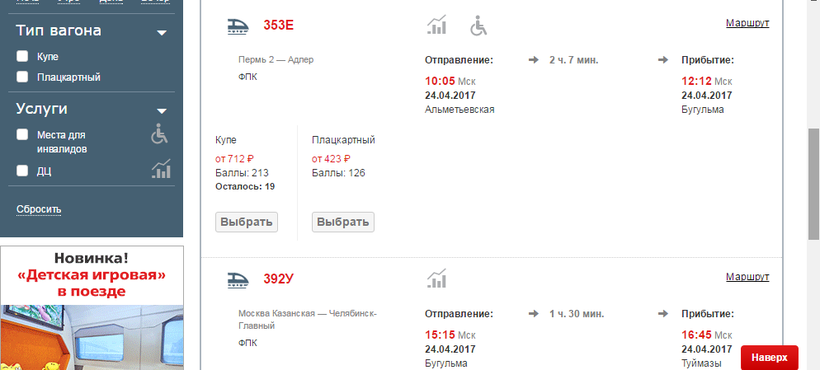Tick the ДЦ services checkbox
The height and width of the screenshot is (370, 820).
22,171
